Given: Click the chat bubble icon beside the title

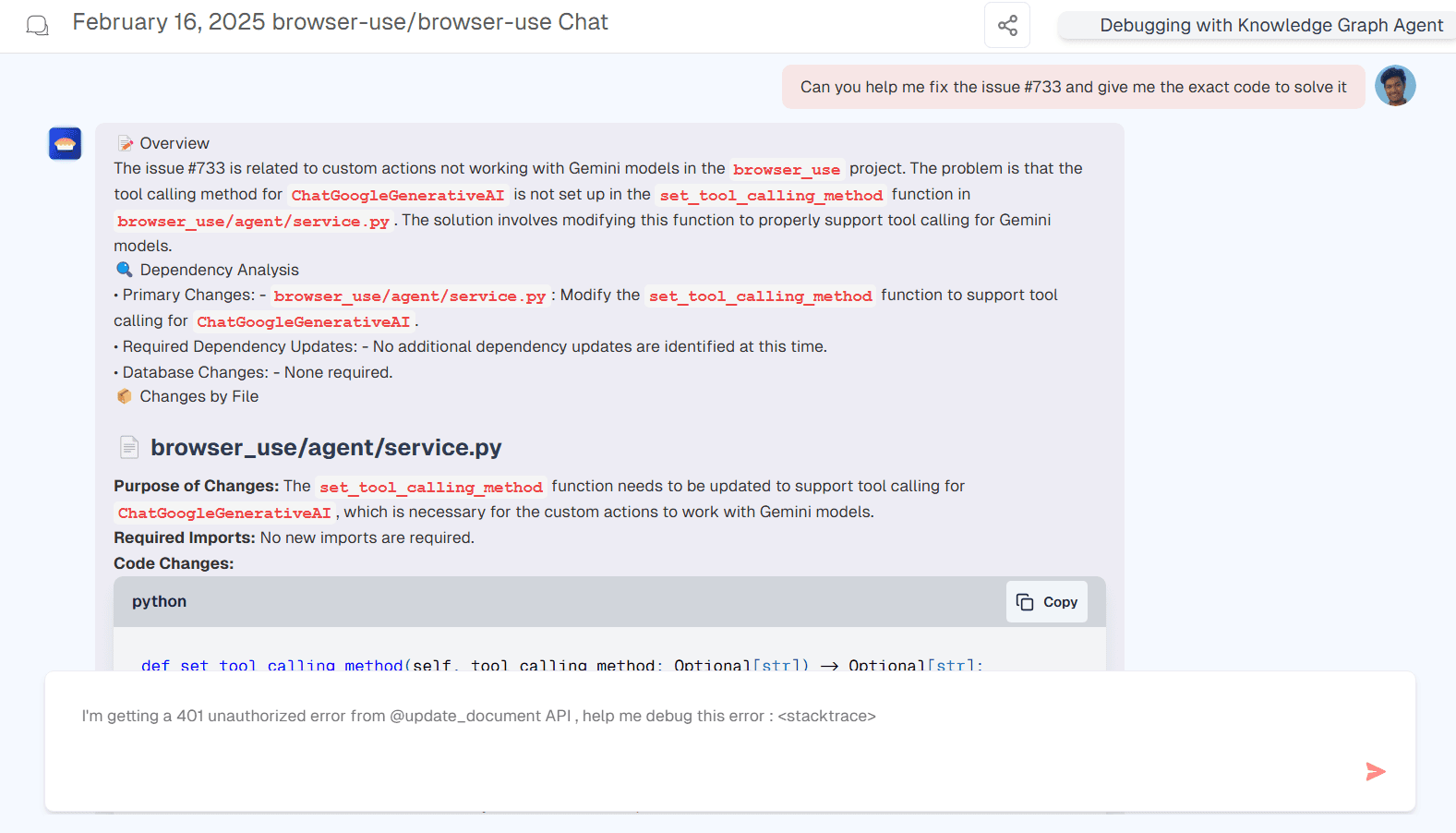Looking at the screenshot, I should click(x=38, y=25).
